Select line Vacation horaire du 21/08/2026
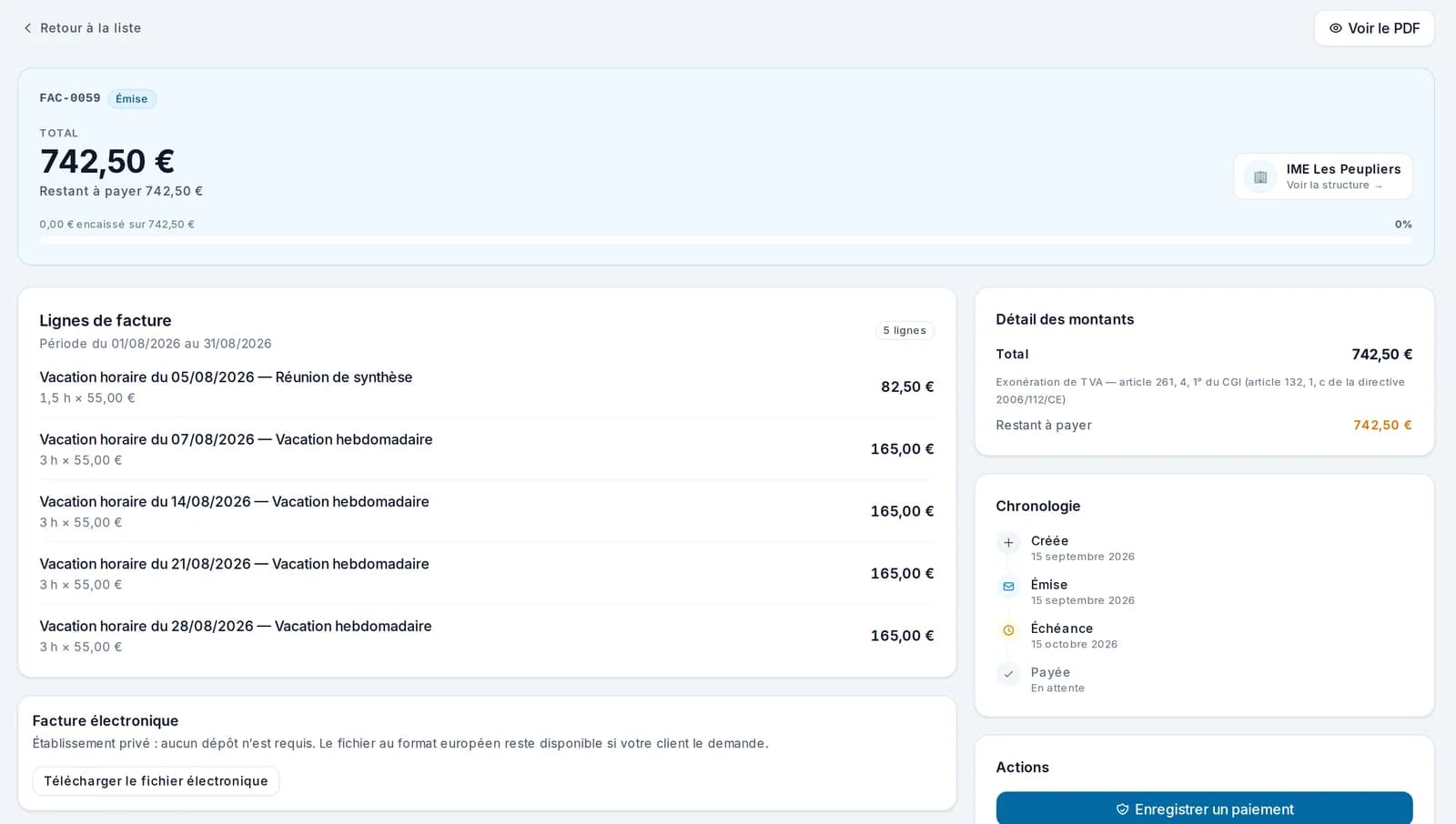1456x824 pixels. tap(487, 574)
